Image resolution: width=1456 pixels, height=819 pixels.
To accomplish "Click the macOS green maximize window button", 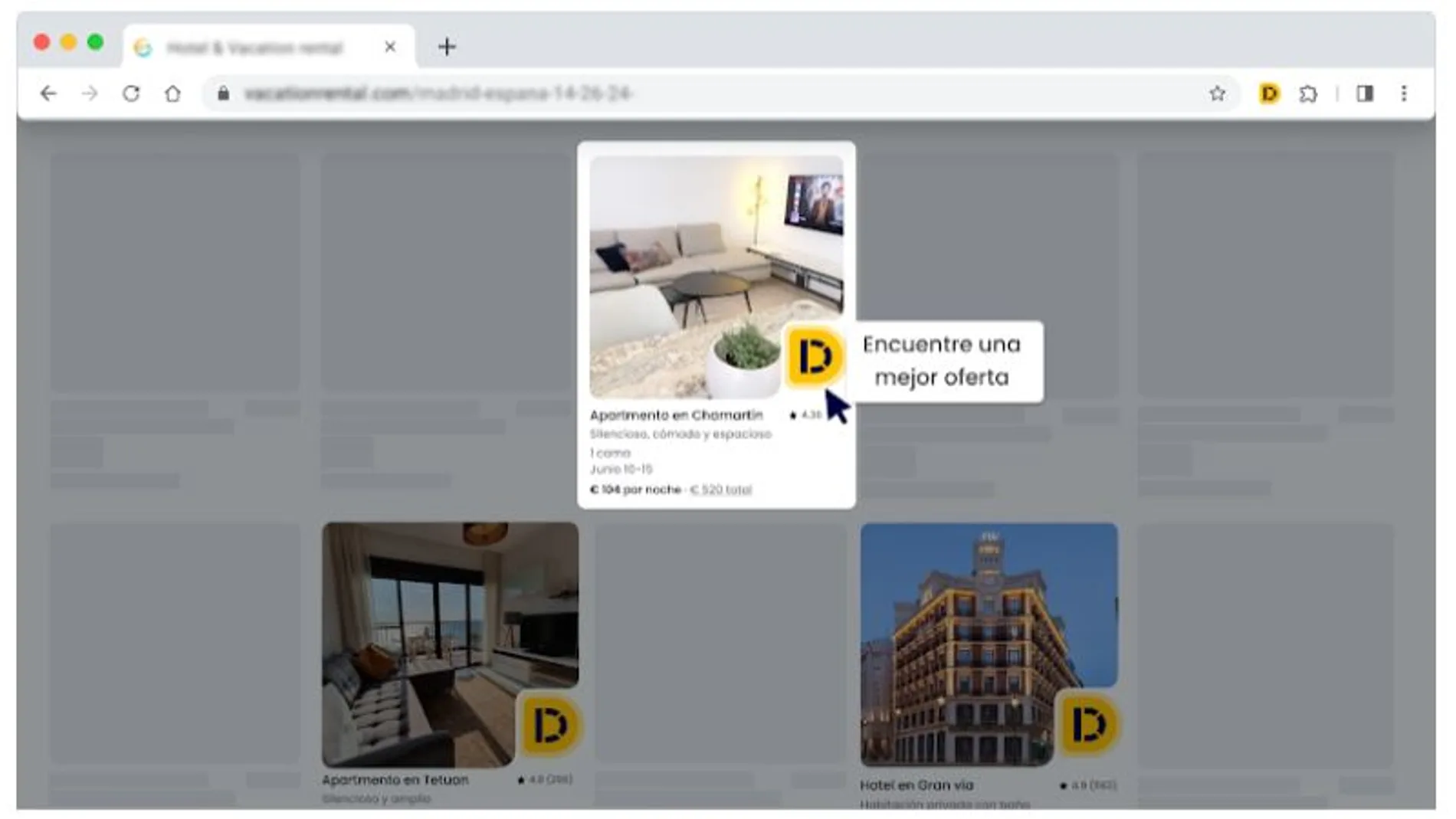I will tap(95, 42).
